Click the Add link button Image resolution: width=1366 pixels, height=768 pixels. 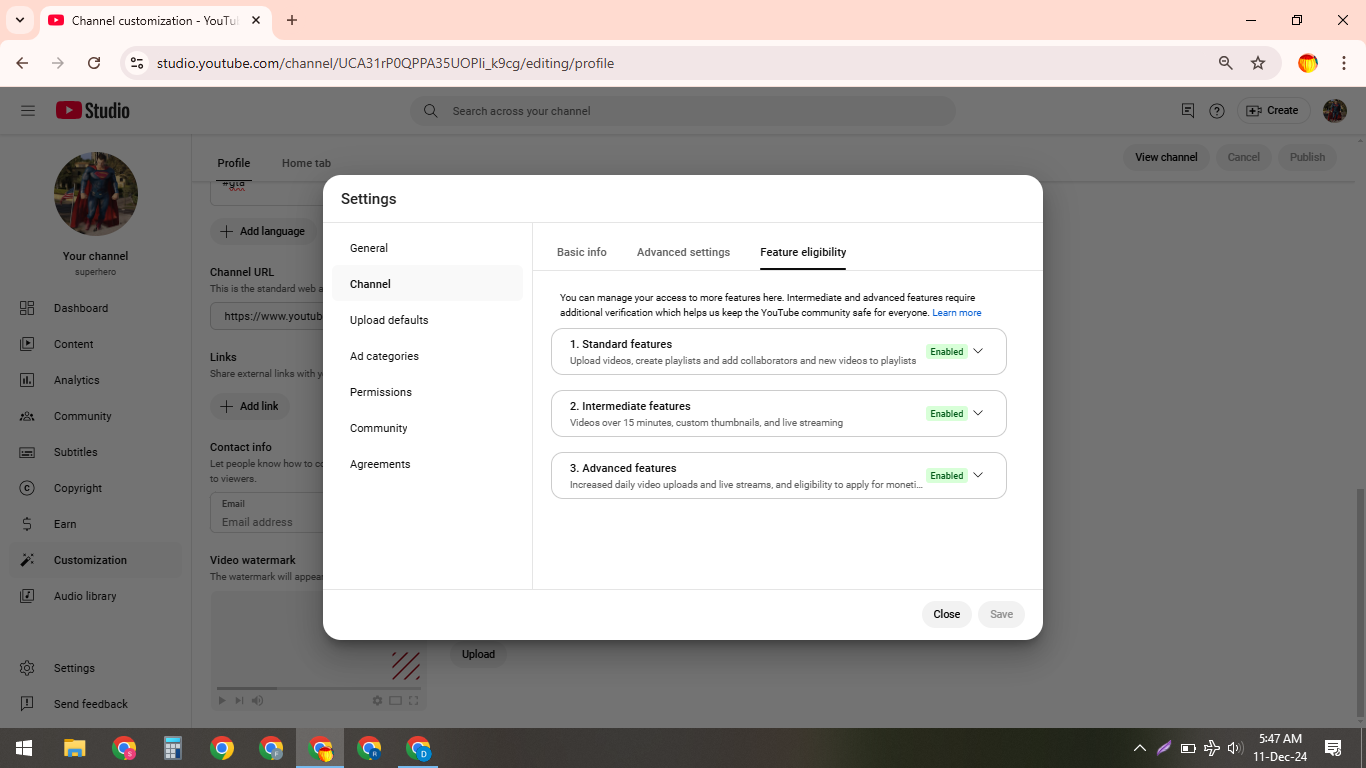click(x=250, y=406)
